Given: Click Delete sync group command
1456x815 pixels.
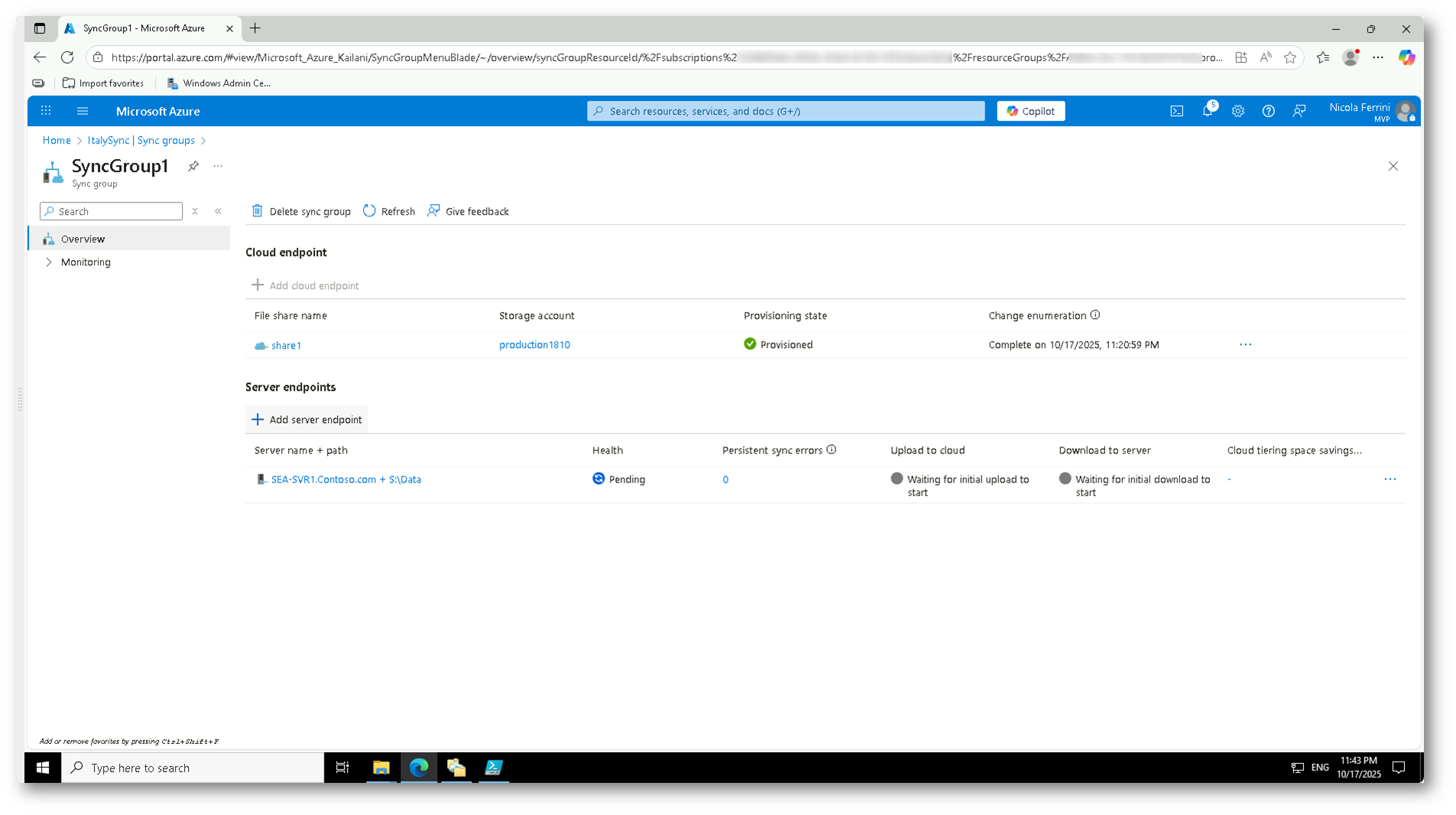Looking at the screenshot, I should click(301, 211).
